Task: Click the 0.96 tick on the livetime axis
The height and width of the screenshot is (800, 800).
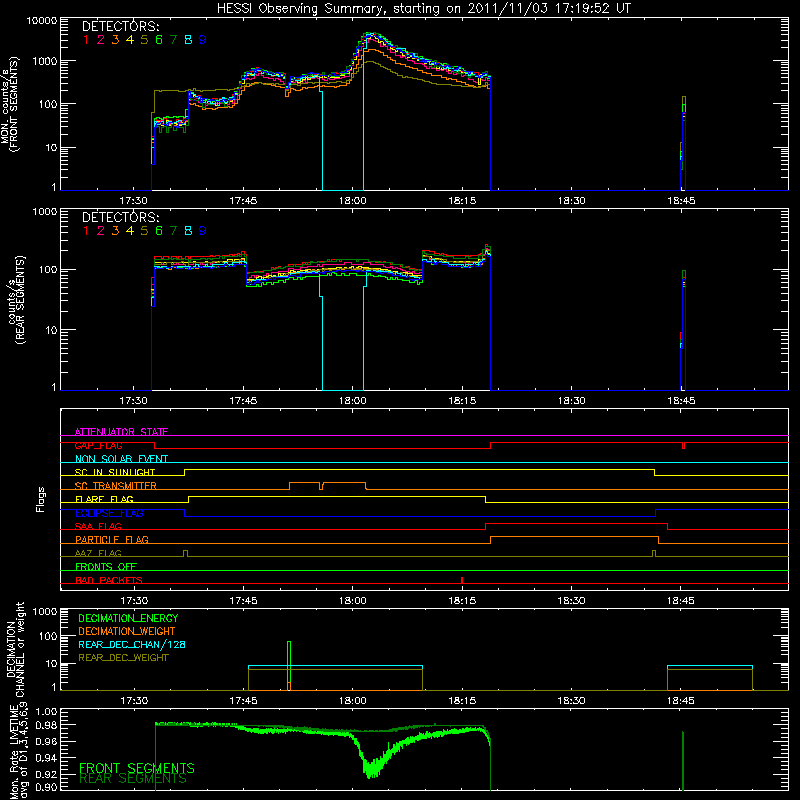Action: [x=46, y=742]
